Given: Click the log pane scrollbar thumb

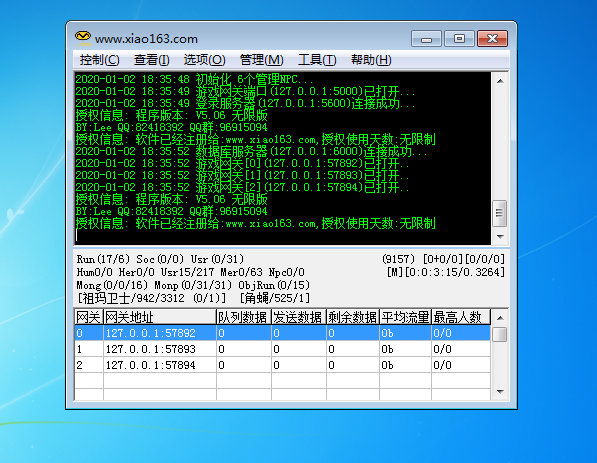Looking at the screenshot, I should click(x=500, y=213).
